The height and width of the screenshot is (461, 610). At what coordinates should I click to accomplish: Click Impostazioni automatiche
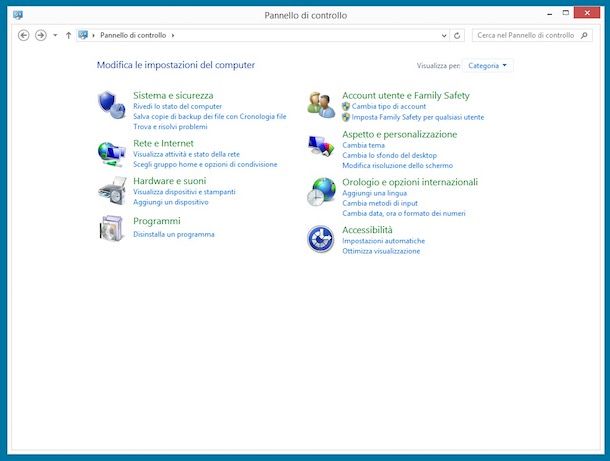click(x=384, y=241)
